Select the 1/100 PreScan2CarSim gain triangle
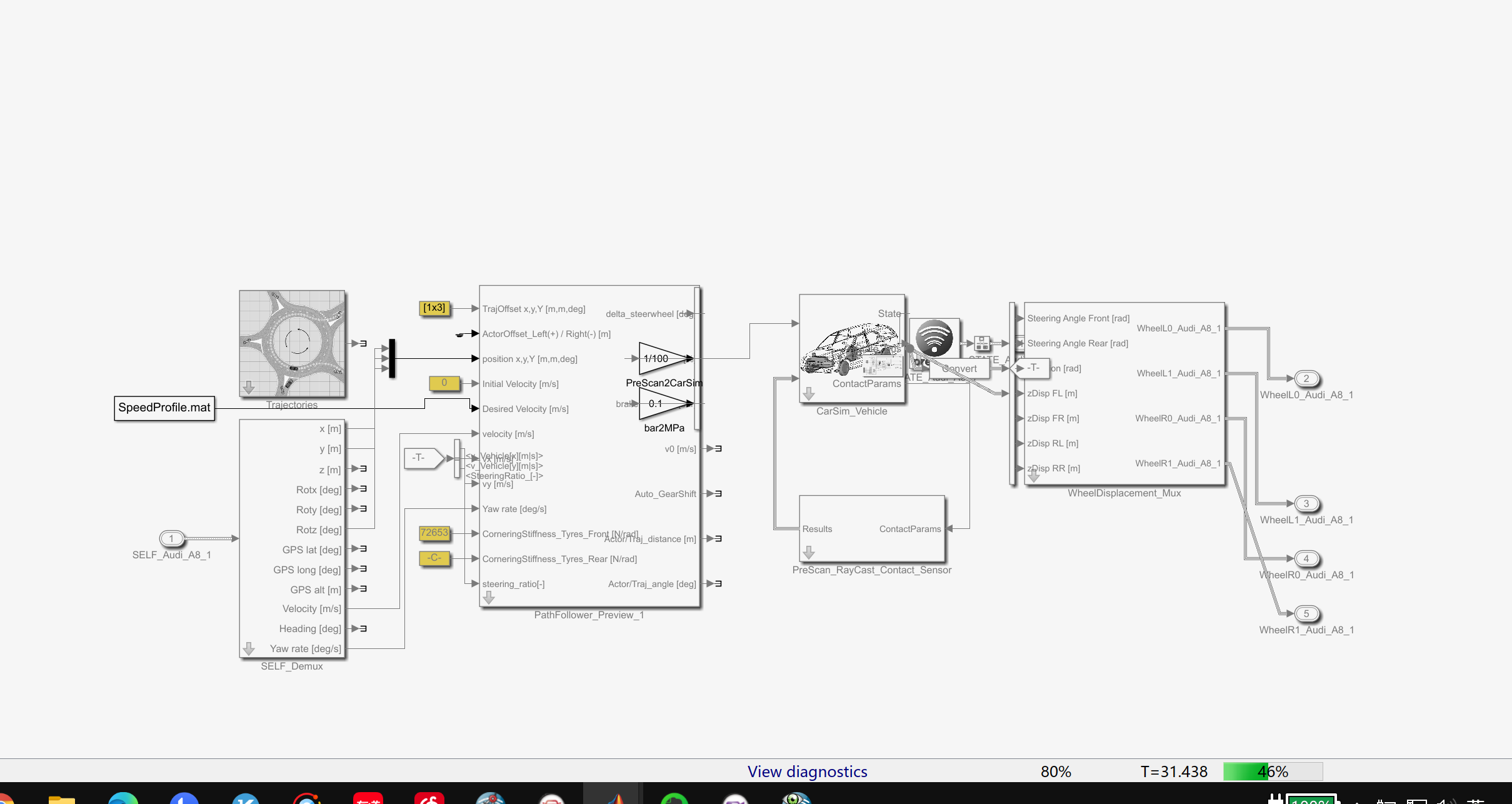1512x804 pixels. coord(655,358)
